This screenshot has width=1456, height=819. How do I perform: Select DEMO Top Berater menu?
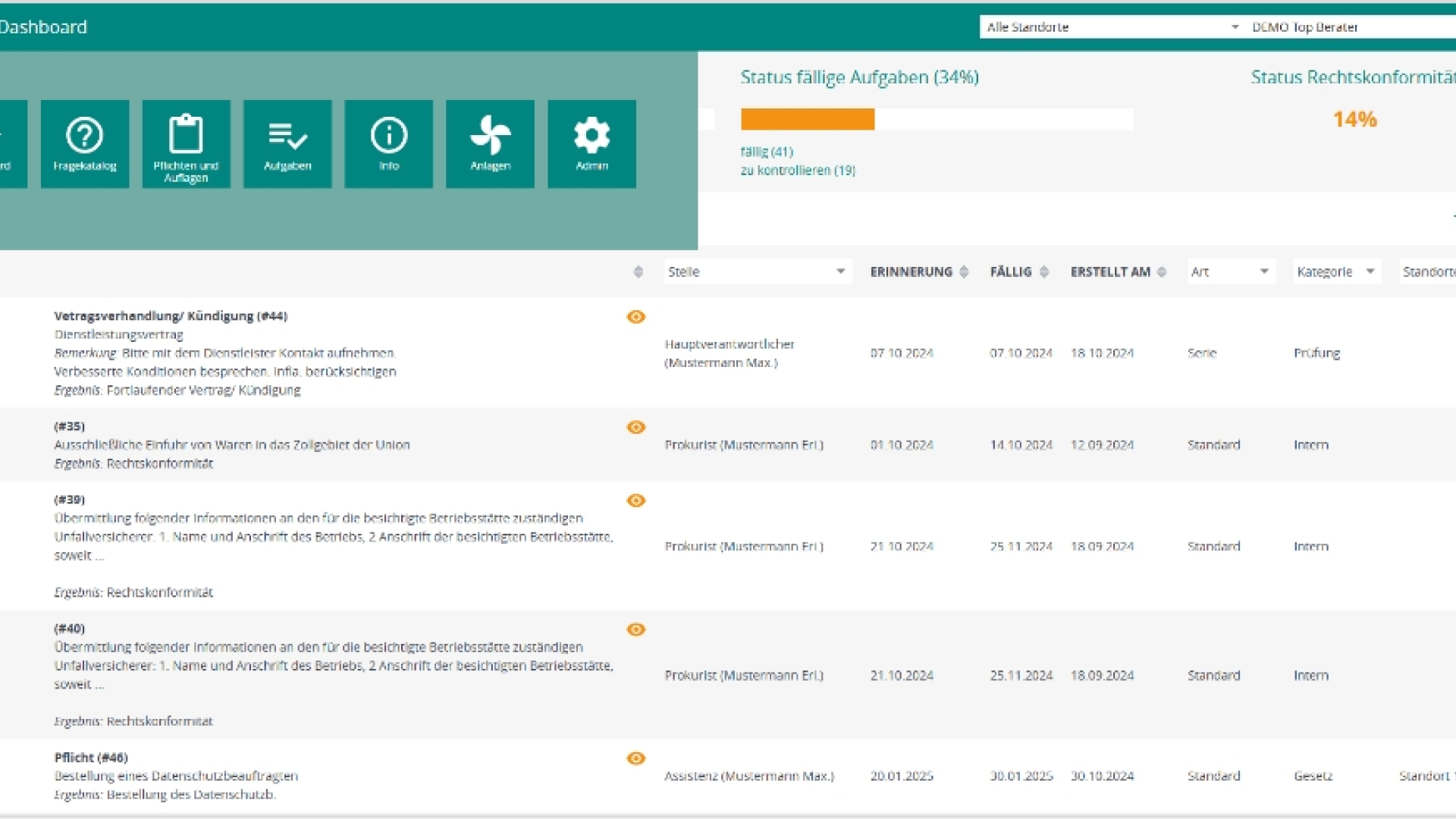(1306, 27)
